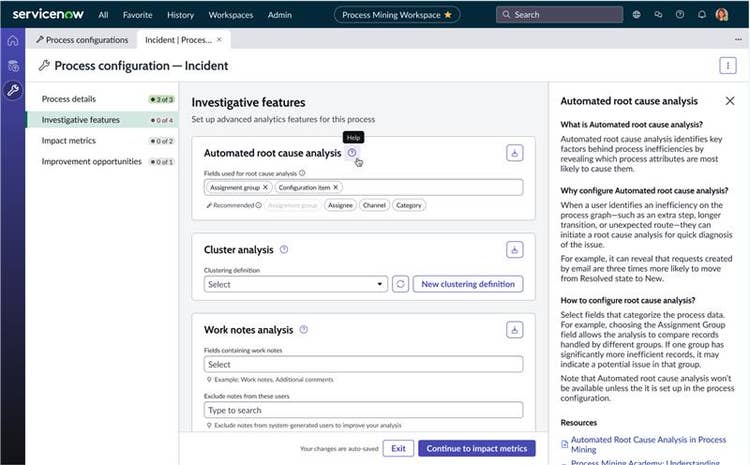The width and height of the screenshot is (750, 465).
Task: Click info icon beside Fields used for root cause analysis
Action: [x=302, y=173]
